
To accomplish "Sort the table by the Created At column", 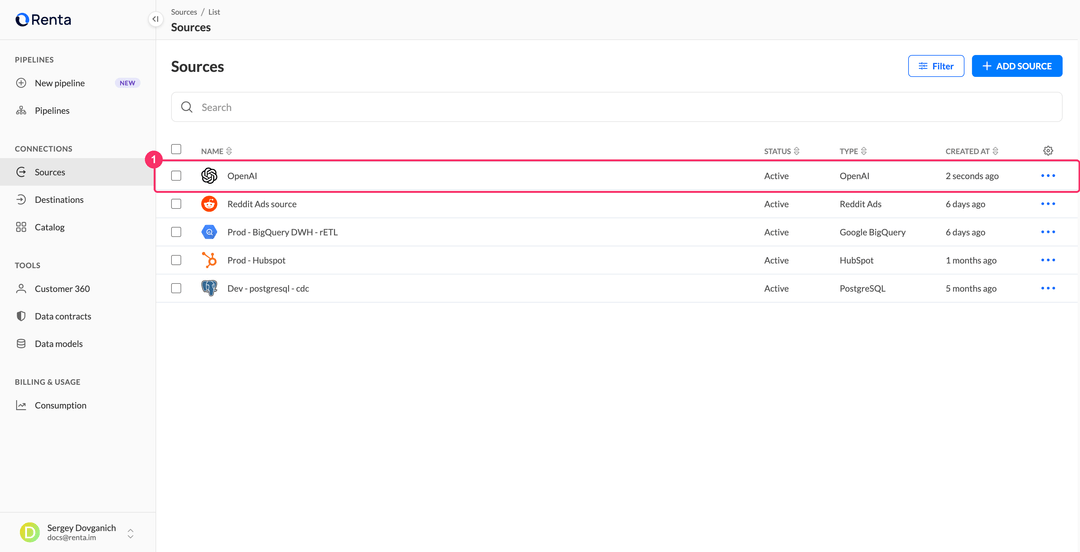I will point(972,151).
